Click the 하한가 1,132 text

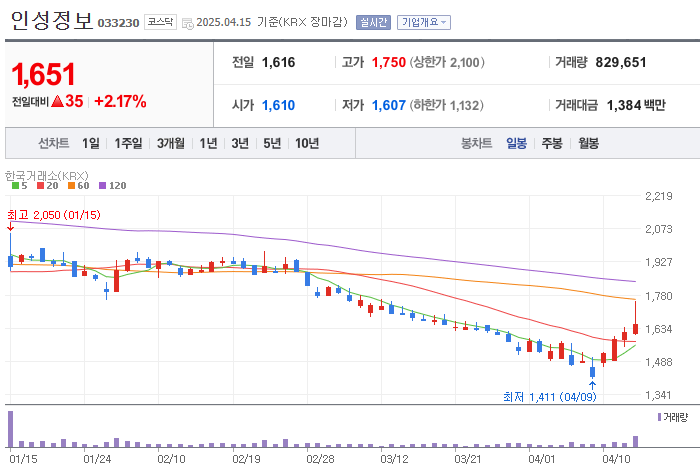446,105
